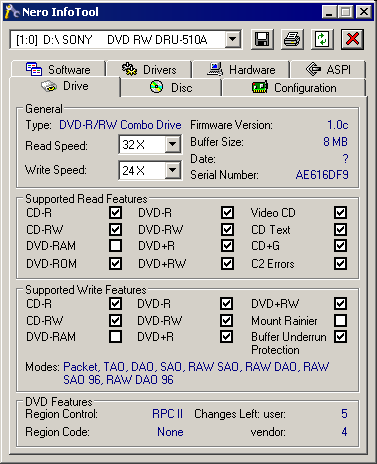Image resolution: width=377 pixels, height=464 pixels.
Task: Toggle DVD+RW read feature checkbox
Action: pyautogui.click(x=227, y=263)
